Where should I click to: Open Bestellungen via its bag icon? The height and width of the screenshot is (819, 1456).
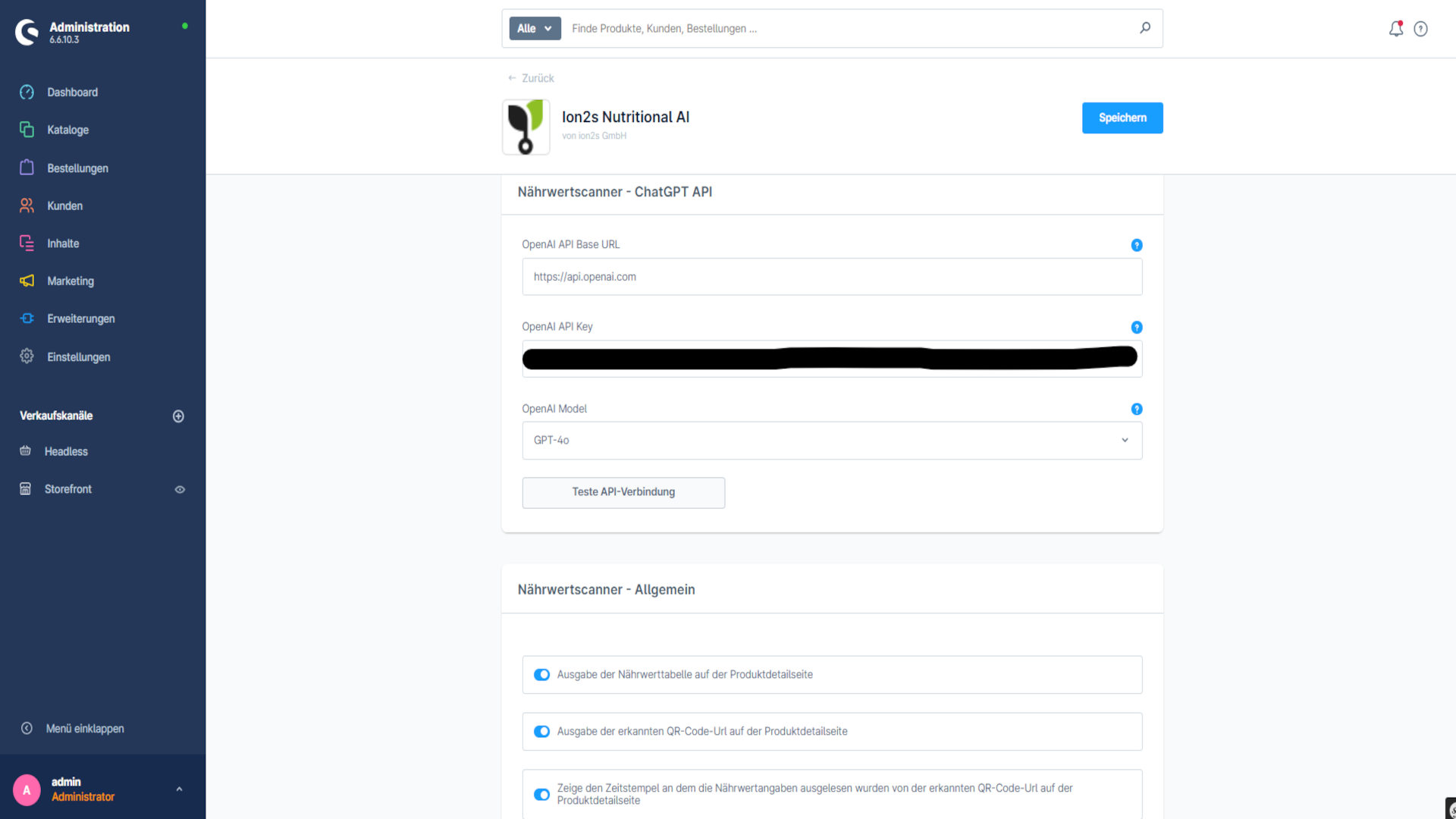pyautogui.click(x=27, y=168)
